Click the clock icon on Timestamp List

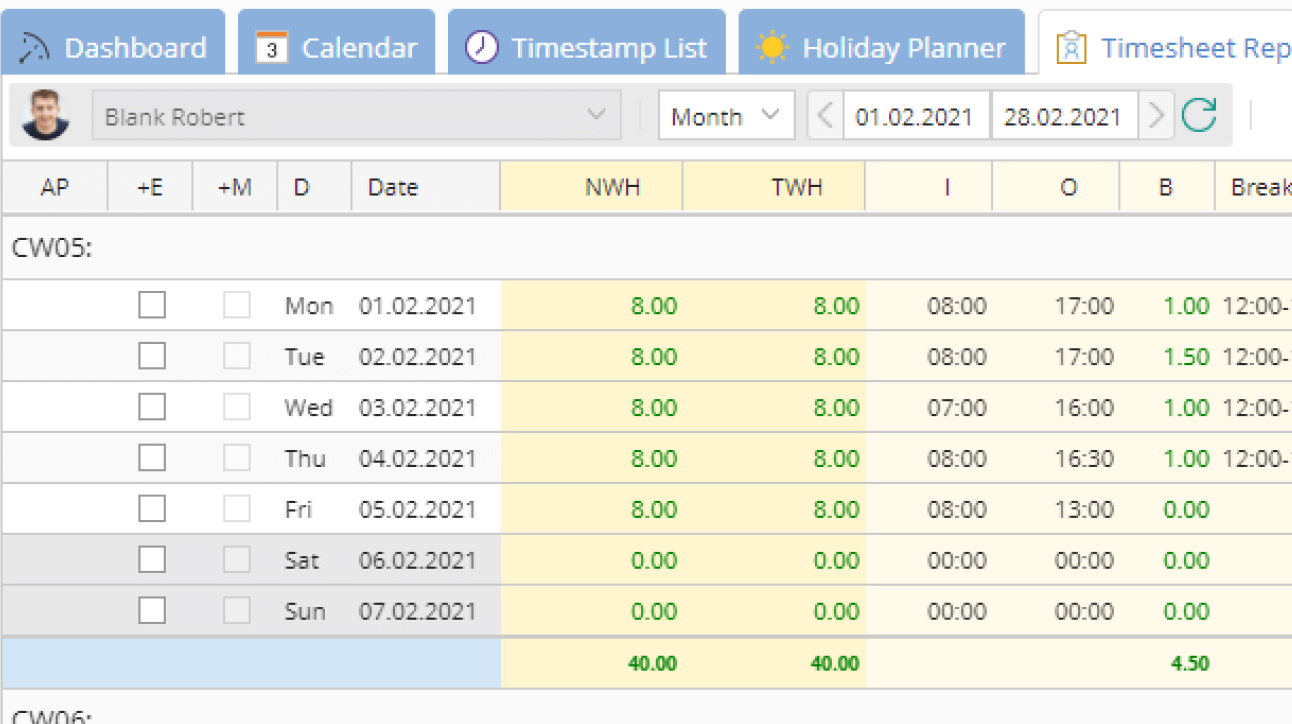click(481, 44)
